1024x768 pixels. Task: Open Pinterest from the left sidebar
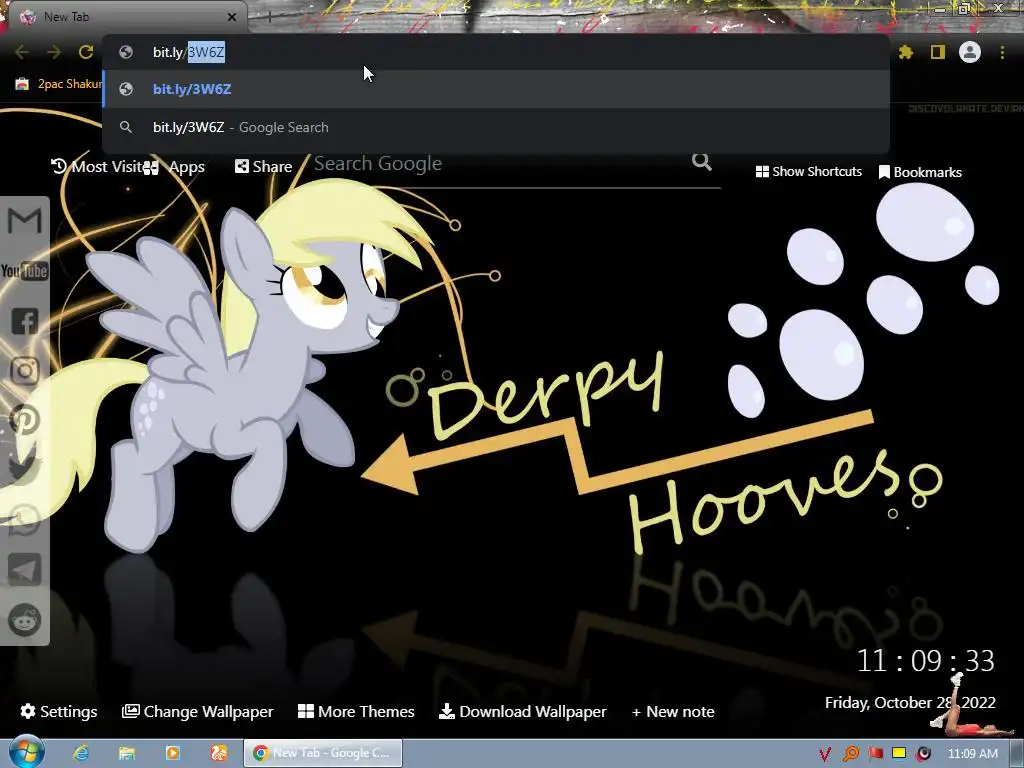[x=25, y=420]
